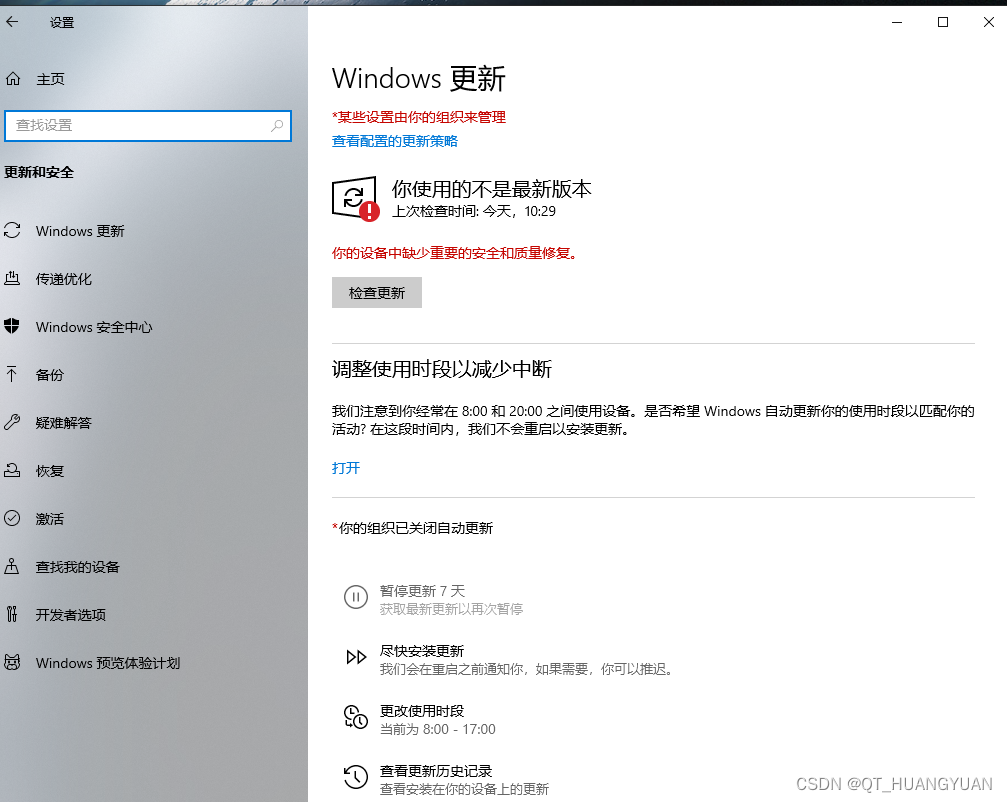Select 疑难解答 in the sidebar
Screen dimensions: 1007x802
point(64,423)
